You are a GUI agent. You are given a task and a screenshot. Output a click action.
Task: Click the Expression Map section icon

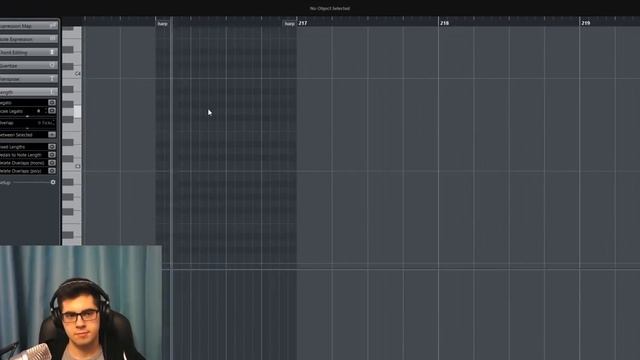[x=53, y=25]
